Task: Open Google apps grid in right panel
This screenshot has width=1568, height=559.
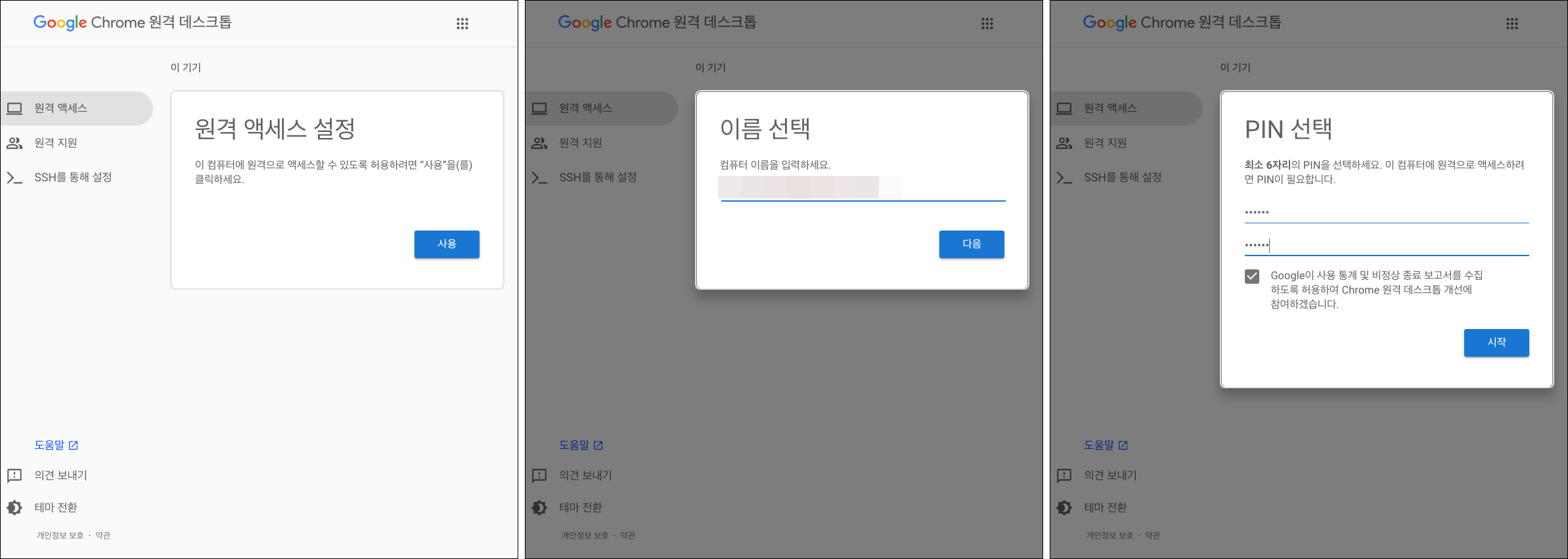Action: (1512, 24)
